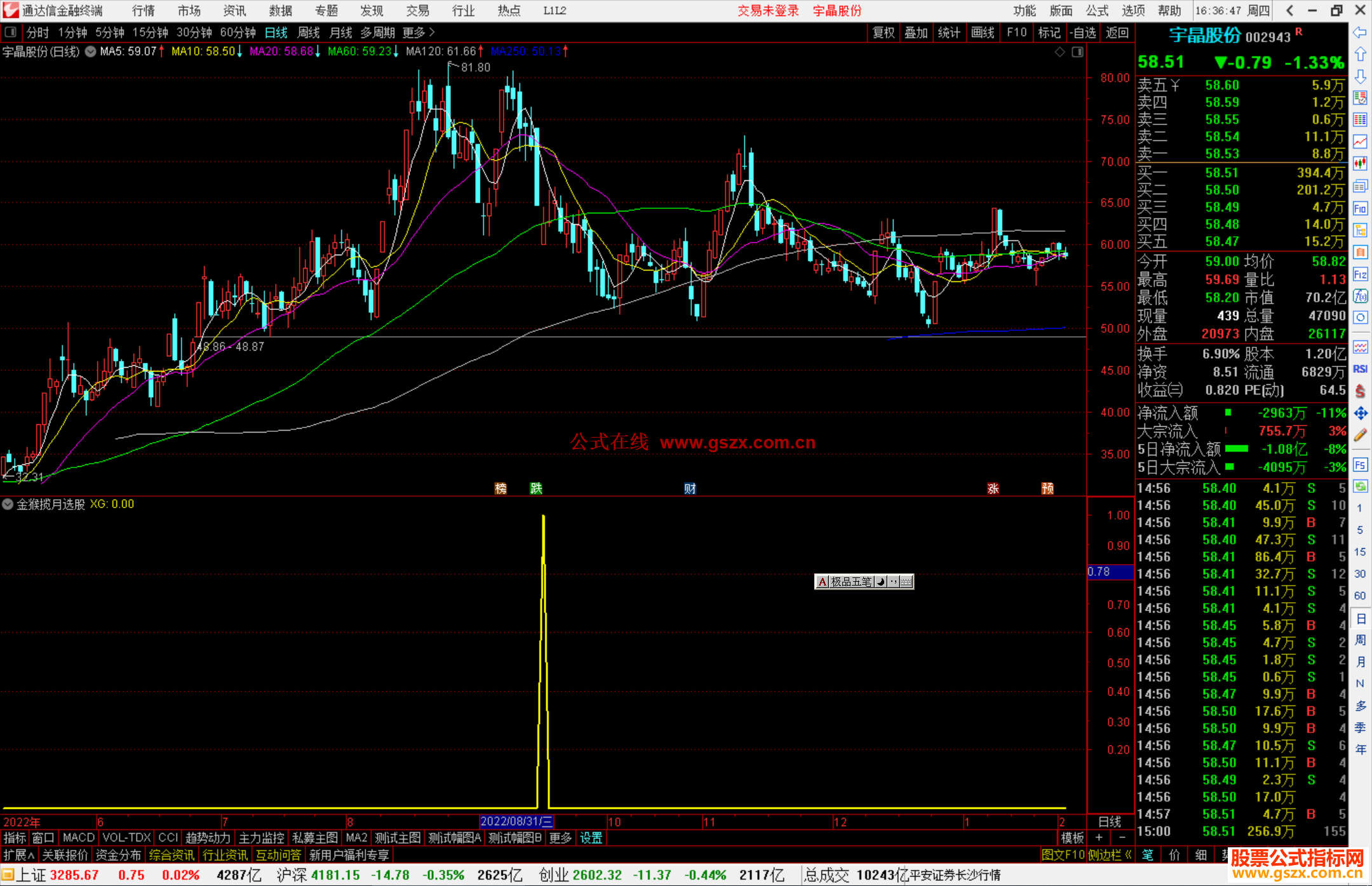The height and width of the screenshot is (886, 1372).
Task: Click the F10 info sidebar icon
Action: (1360, 208)
